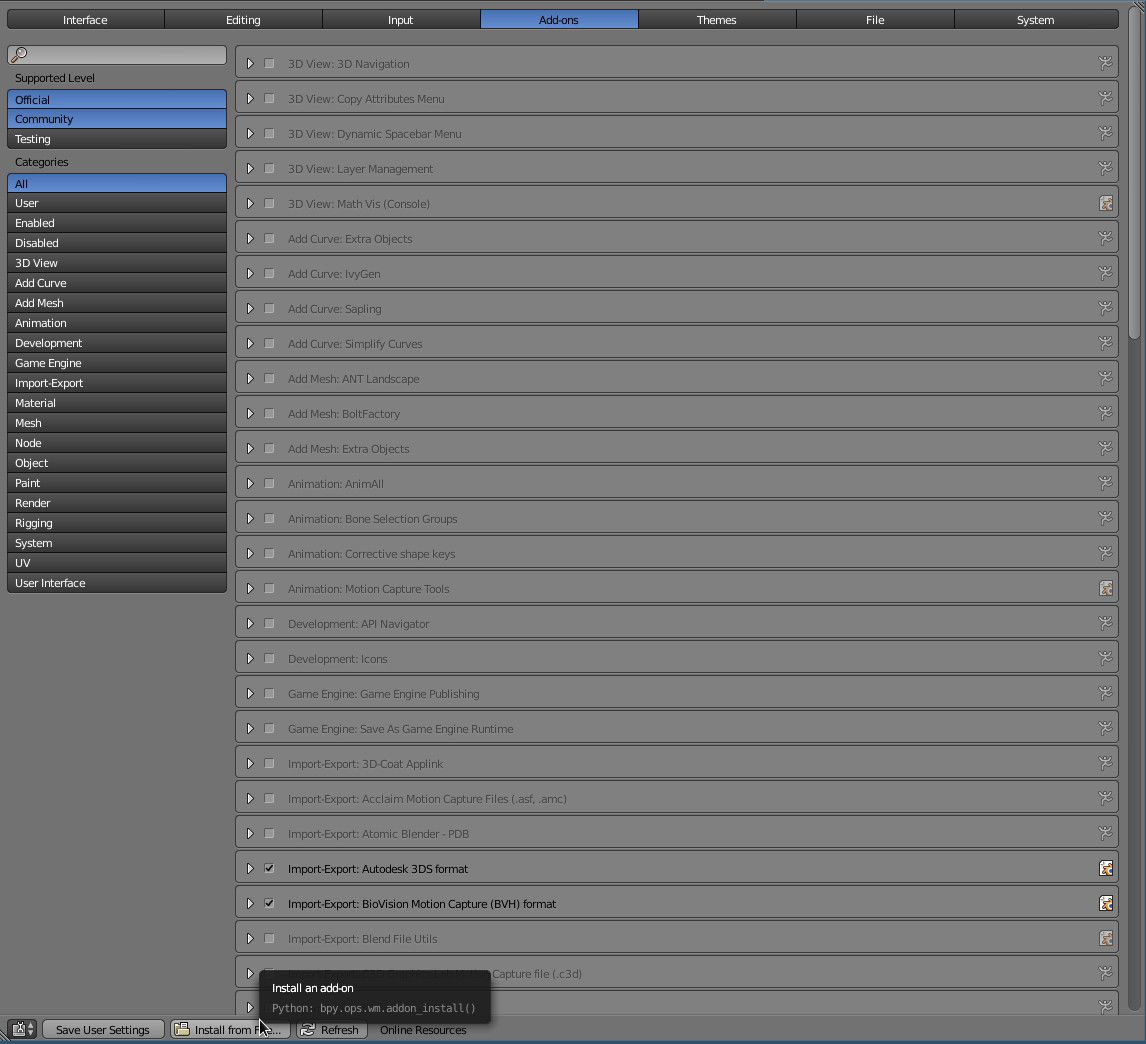The width and height of the screenshot is (1146, 1044).
Task: Click the magnifier icon in search field
Action: pyautogui.click(x=19, y=55)
